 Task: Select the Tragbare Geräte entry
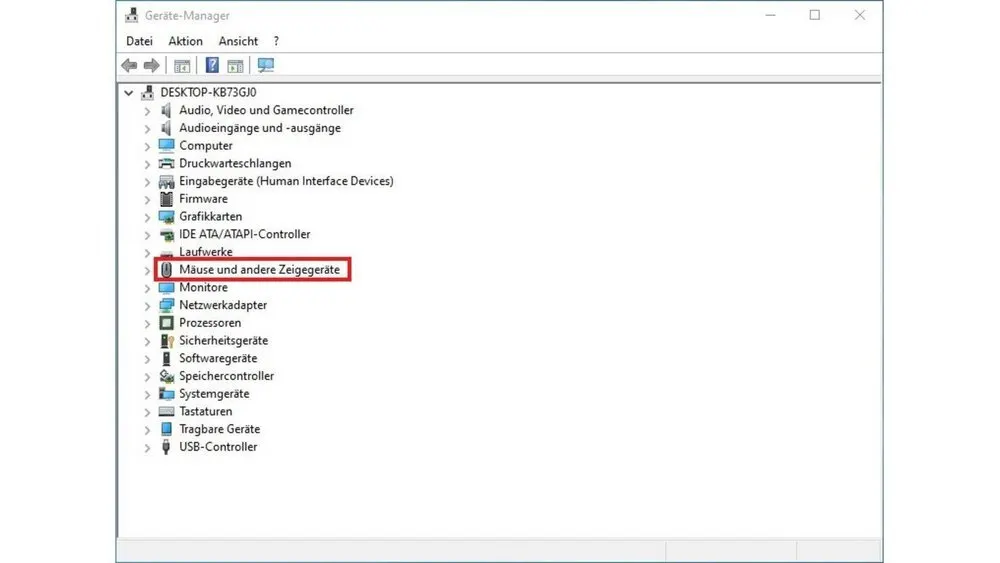(219, 429)
